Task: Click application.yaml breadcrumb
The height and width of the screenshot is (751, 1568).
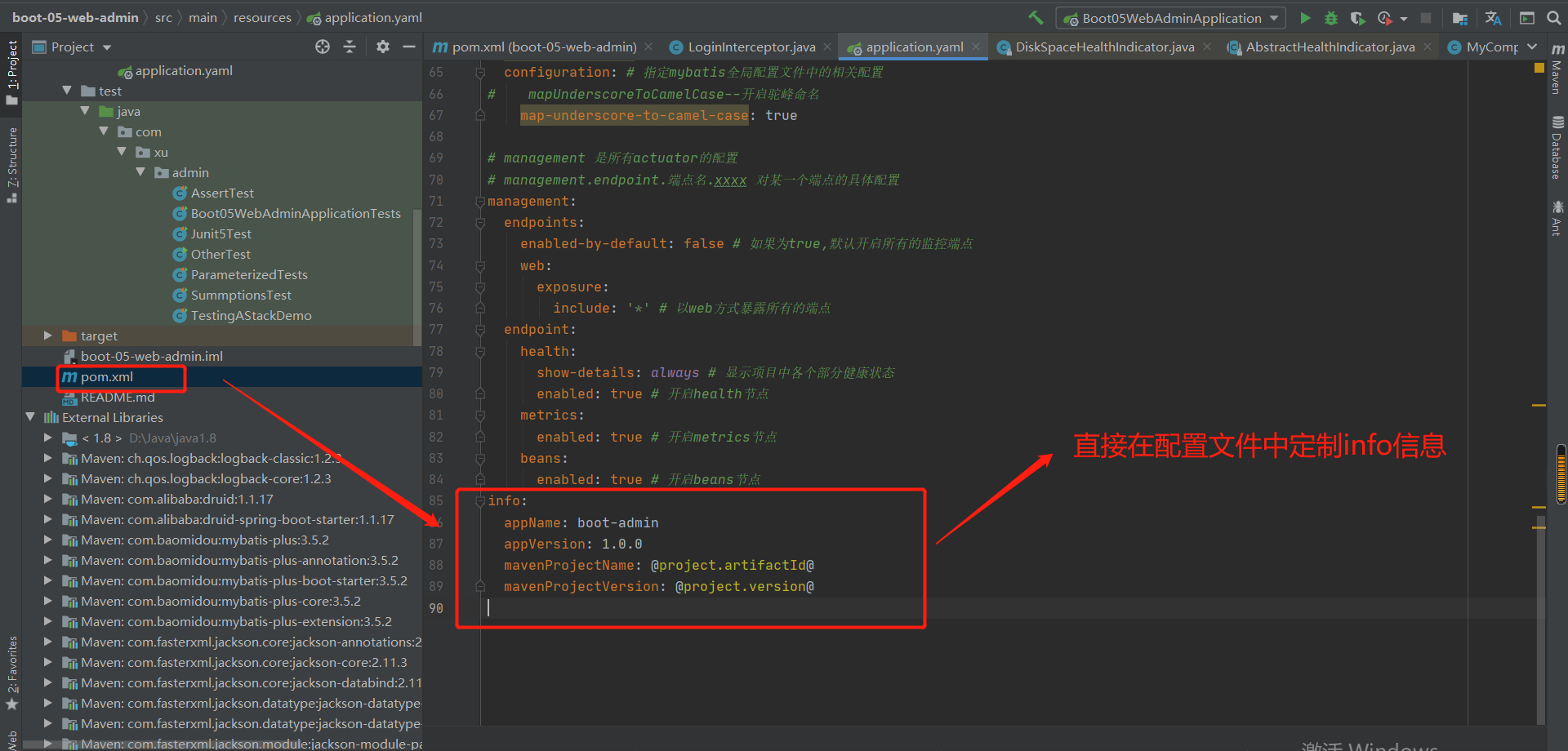Action: point(372,17)
